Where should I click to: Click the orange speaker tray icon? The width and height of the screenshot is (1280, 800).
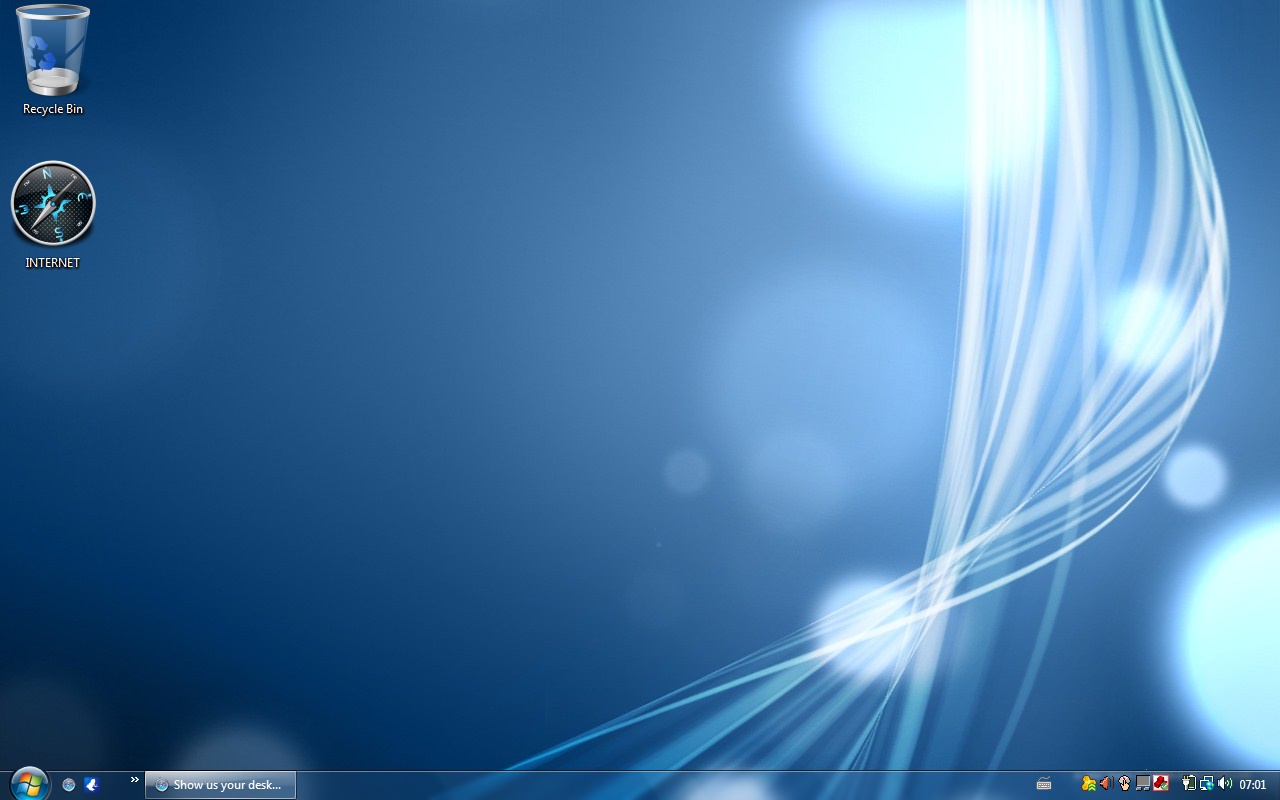point(1106,784)
